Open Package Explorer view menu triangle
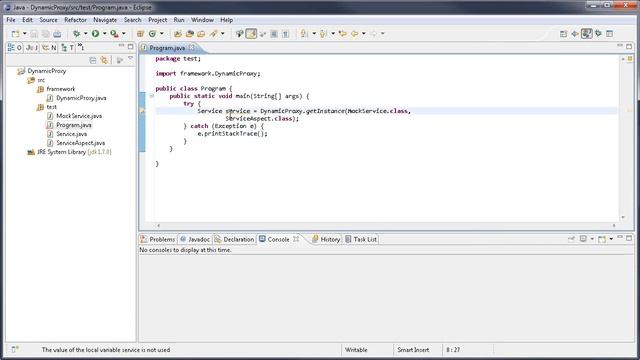 [131, 59]
